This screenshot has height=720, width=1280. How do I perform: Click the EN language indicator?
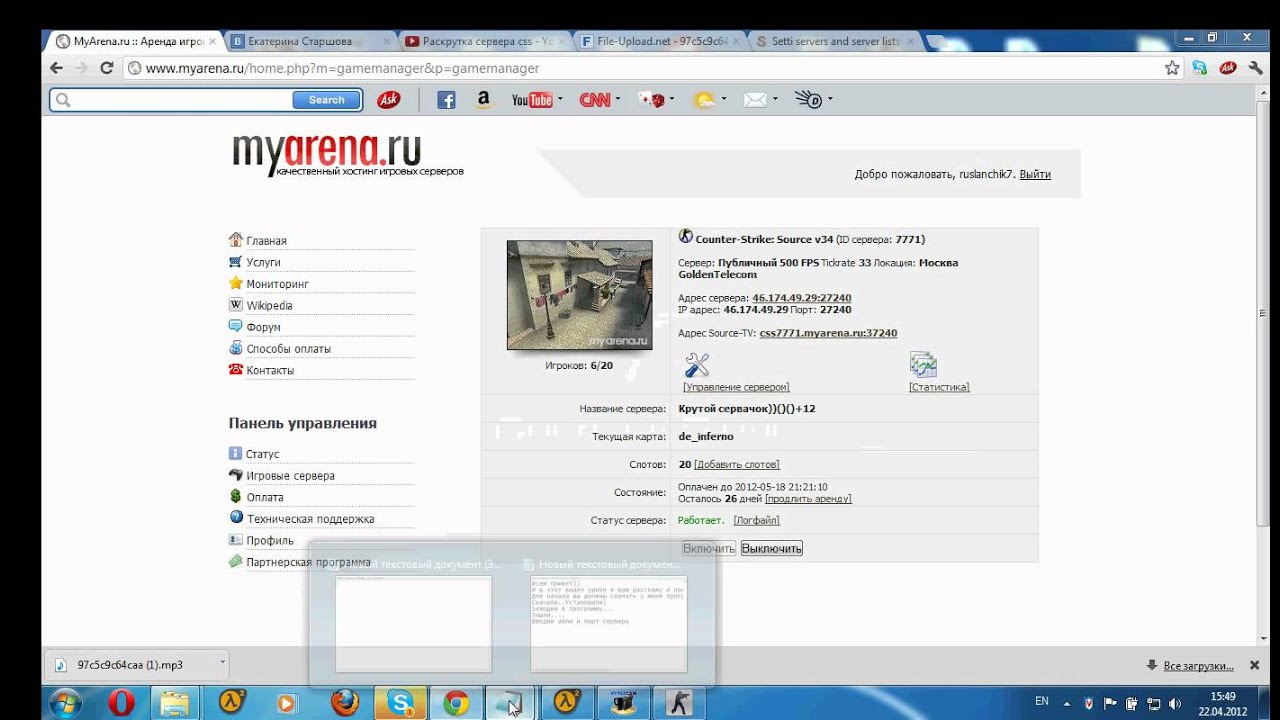point(1041,702)
